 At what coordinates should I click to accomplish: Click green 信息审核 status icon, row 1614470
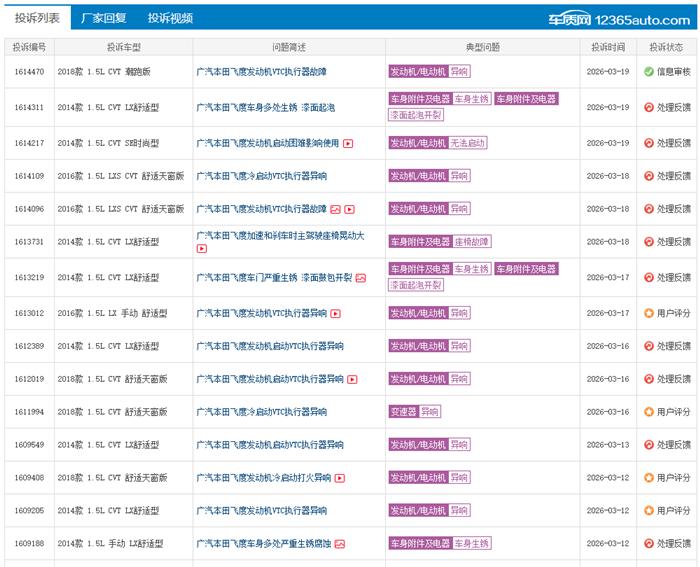[649, 72]
